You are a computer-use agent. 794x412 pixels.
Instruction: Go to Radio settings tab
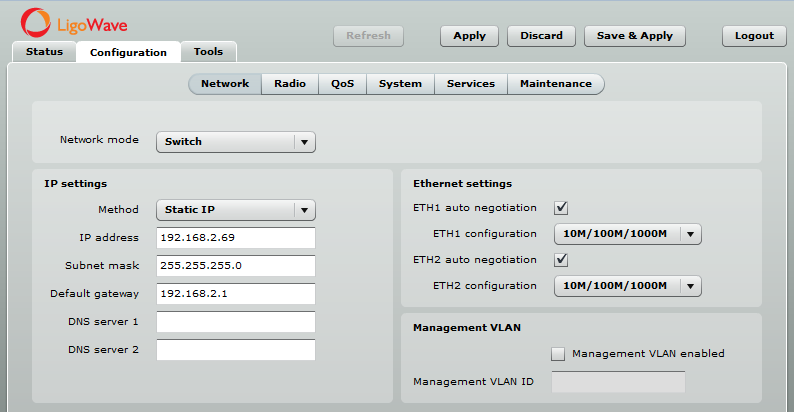pyautogui.click(x=290, y=84)
